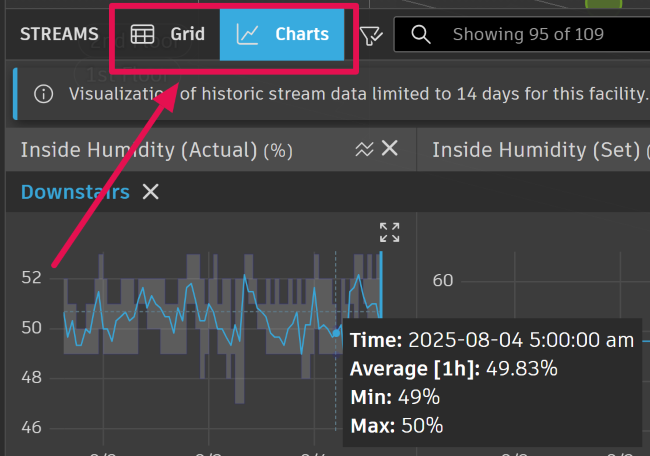Viewport: 650px width, 456px height.
Task: Click the highlighted data point on the humidity chart
Action: tap(336, 333)
